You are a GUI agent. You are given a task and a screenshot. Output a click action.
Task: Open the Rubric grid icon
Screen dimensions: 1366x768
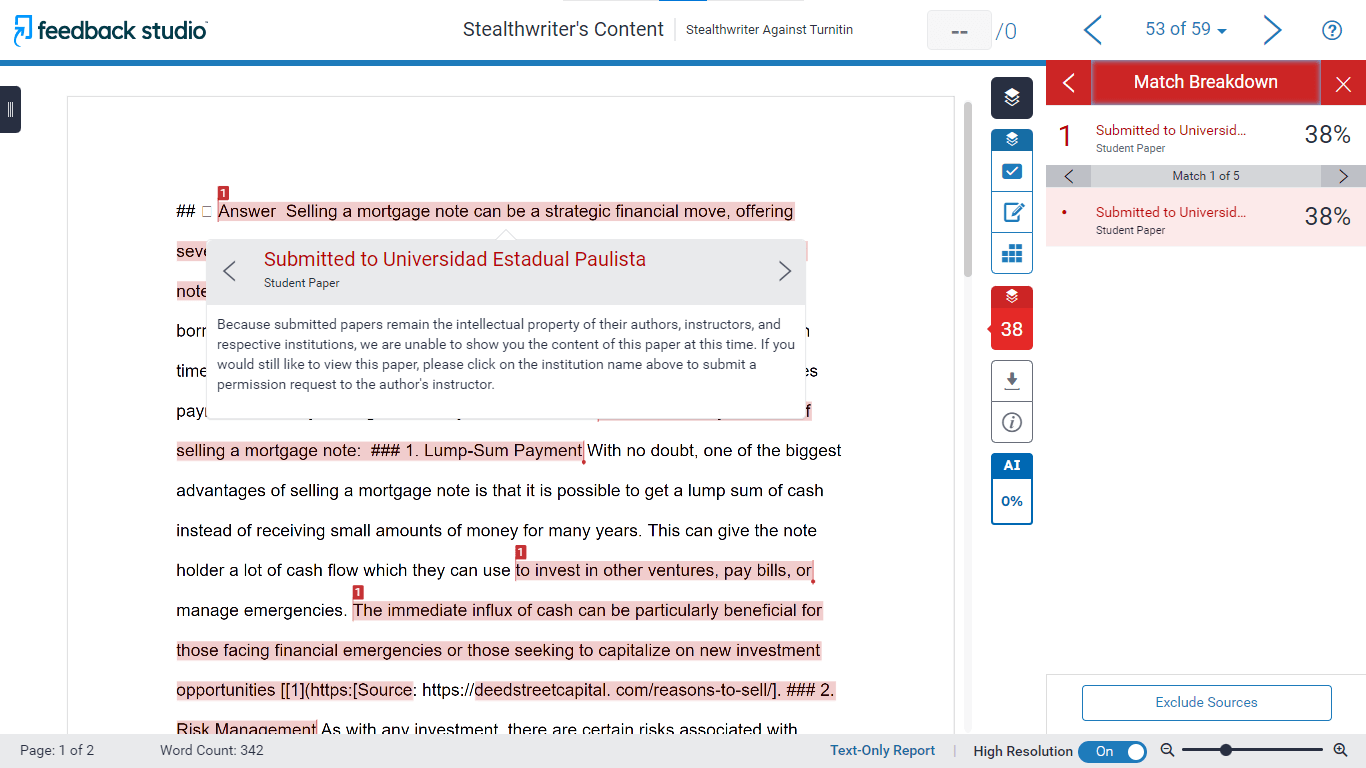point(1011,253)
